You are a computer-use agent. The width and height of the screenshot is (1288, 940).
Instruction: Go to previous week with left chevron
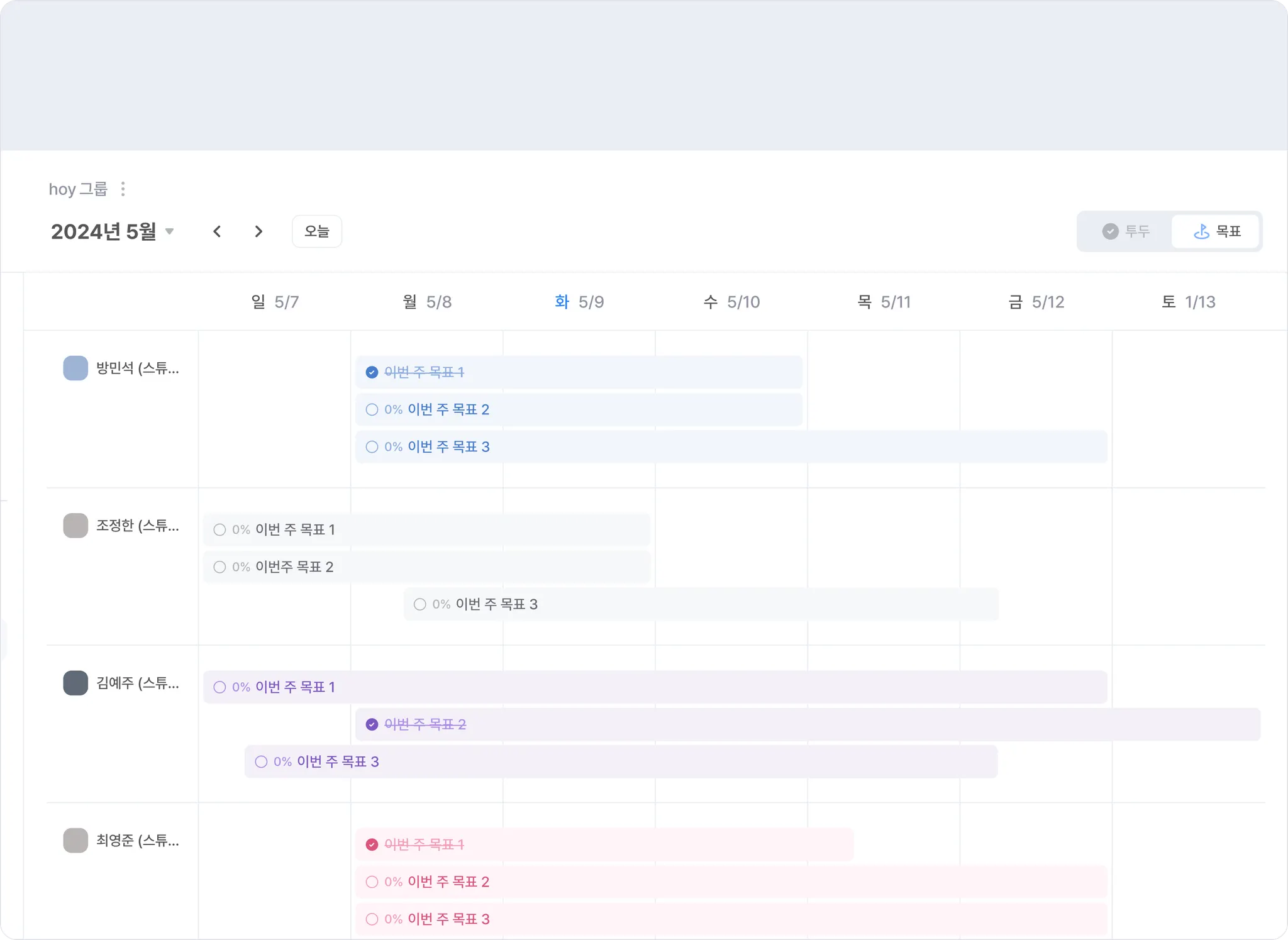pyautogui.click(x=217, y=231)
